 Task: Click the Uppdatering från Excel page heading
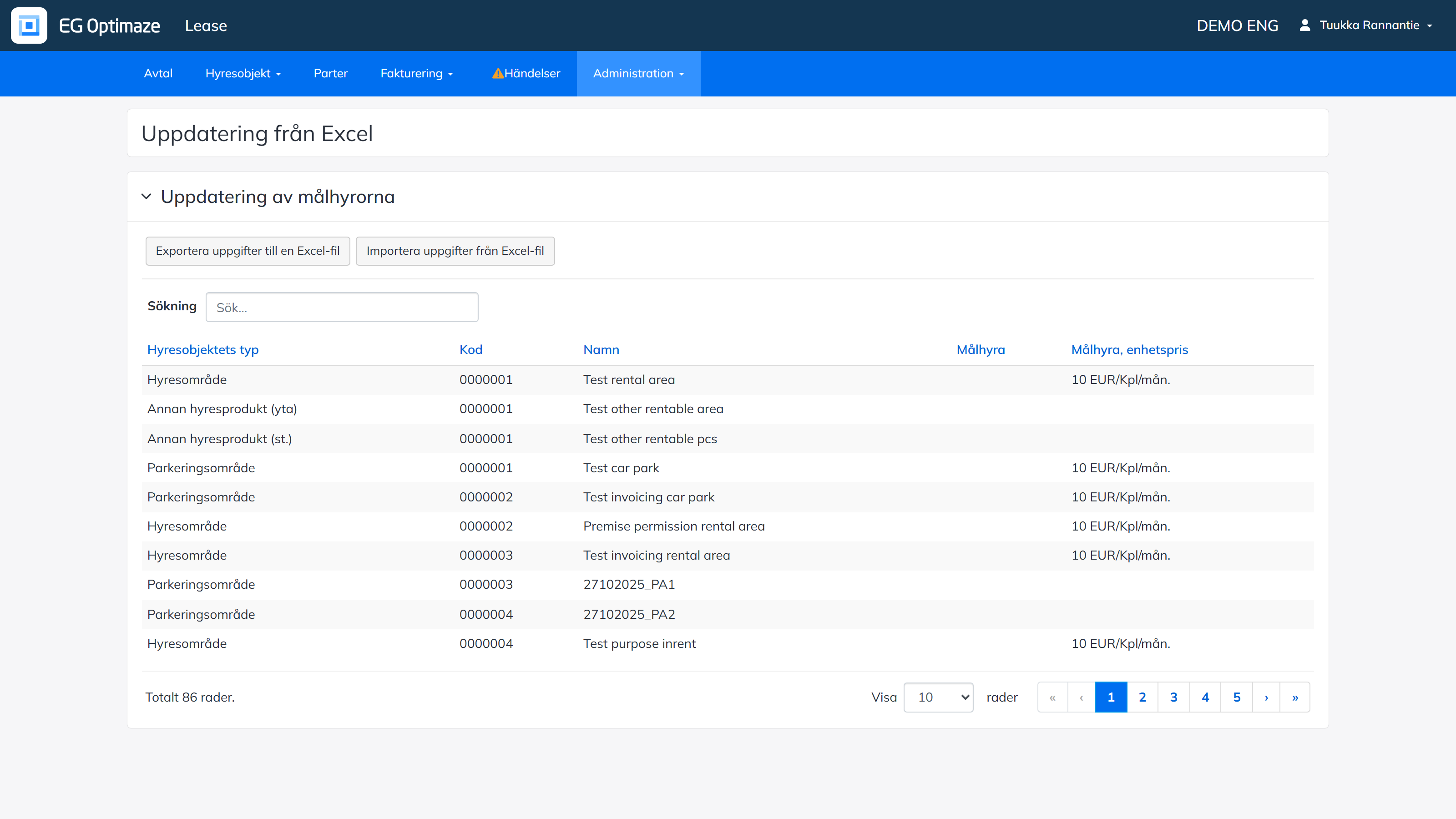click(257, 134)
